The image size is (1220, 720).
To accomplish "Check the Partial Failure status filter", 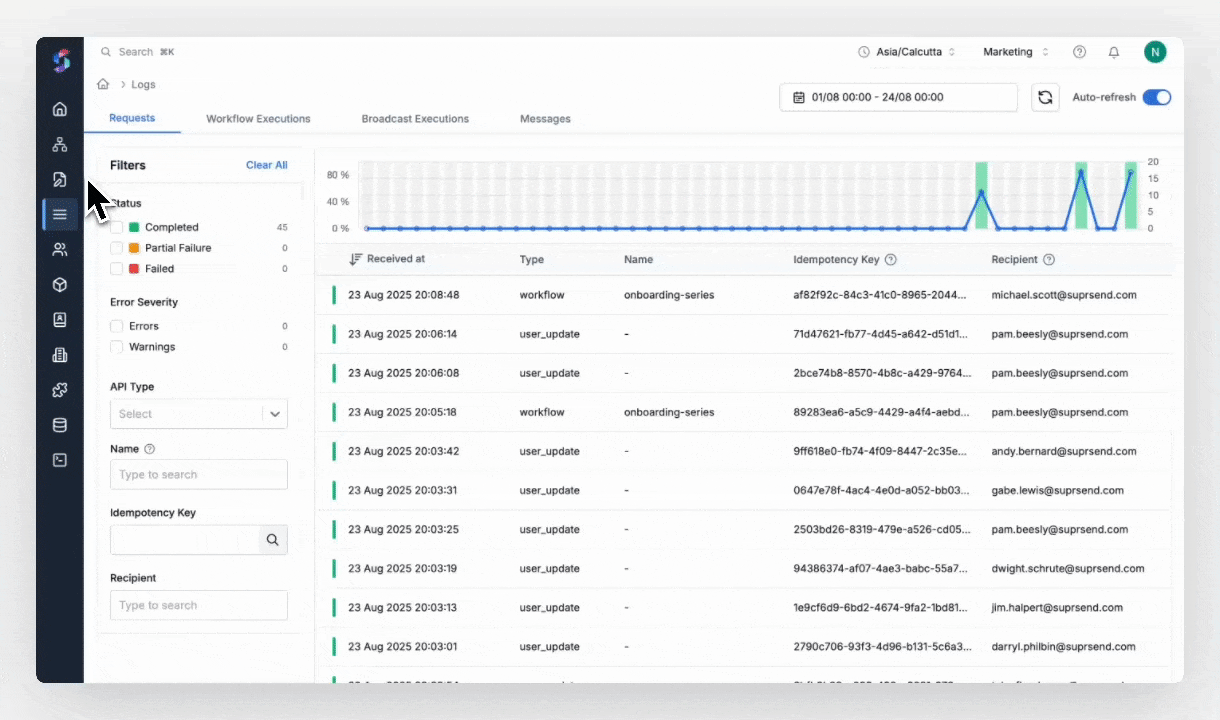I will [117, 248].
